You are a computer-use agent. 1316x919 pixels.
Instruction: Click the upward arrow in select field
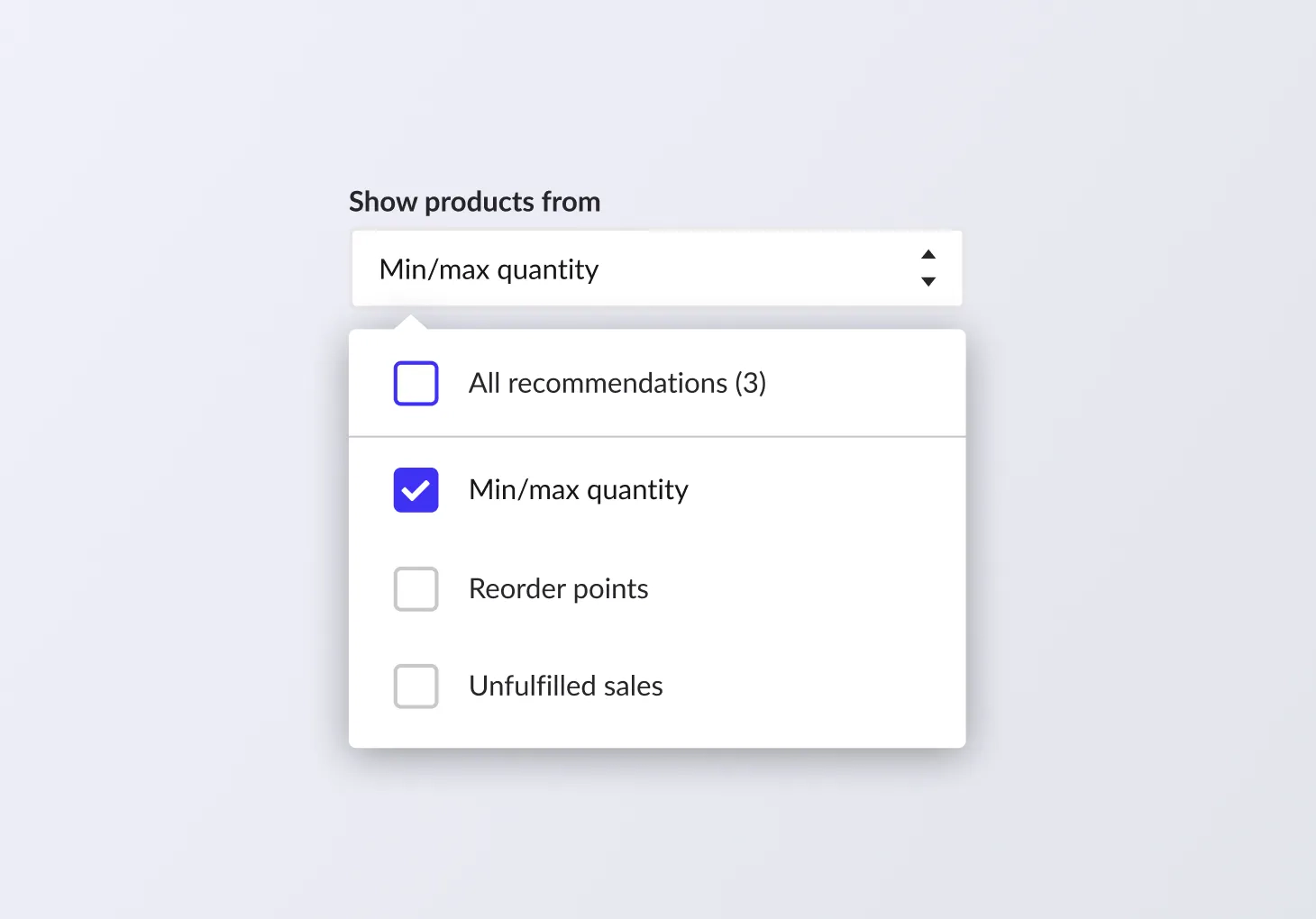point(928,255)
